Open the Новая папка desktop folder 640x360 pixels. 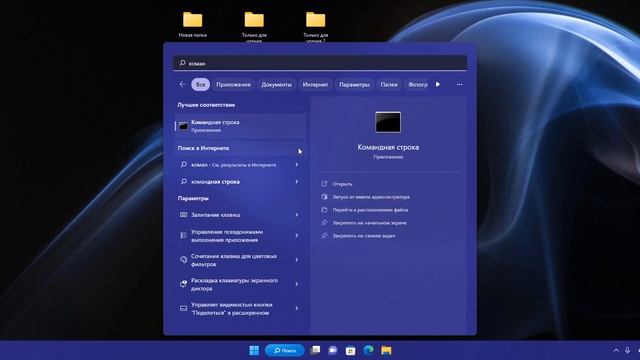(193, 24)
